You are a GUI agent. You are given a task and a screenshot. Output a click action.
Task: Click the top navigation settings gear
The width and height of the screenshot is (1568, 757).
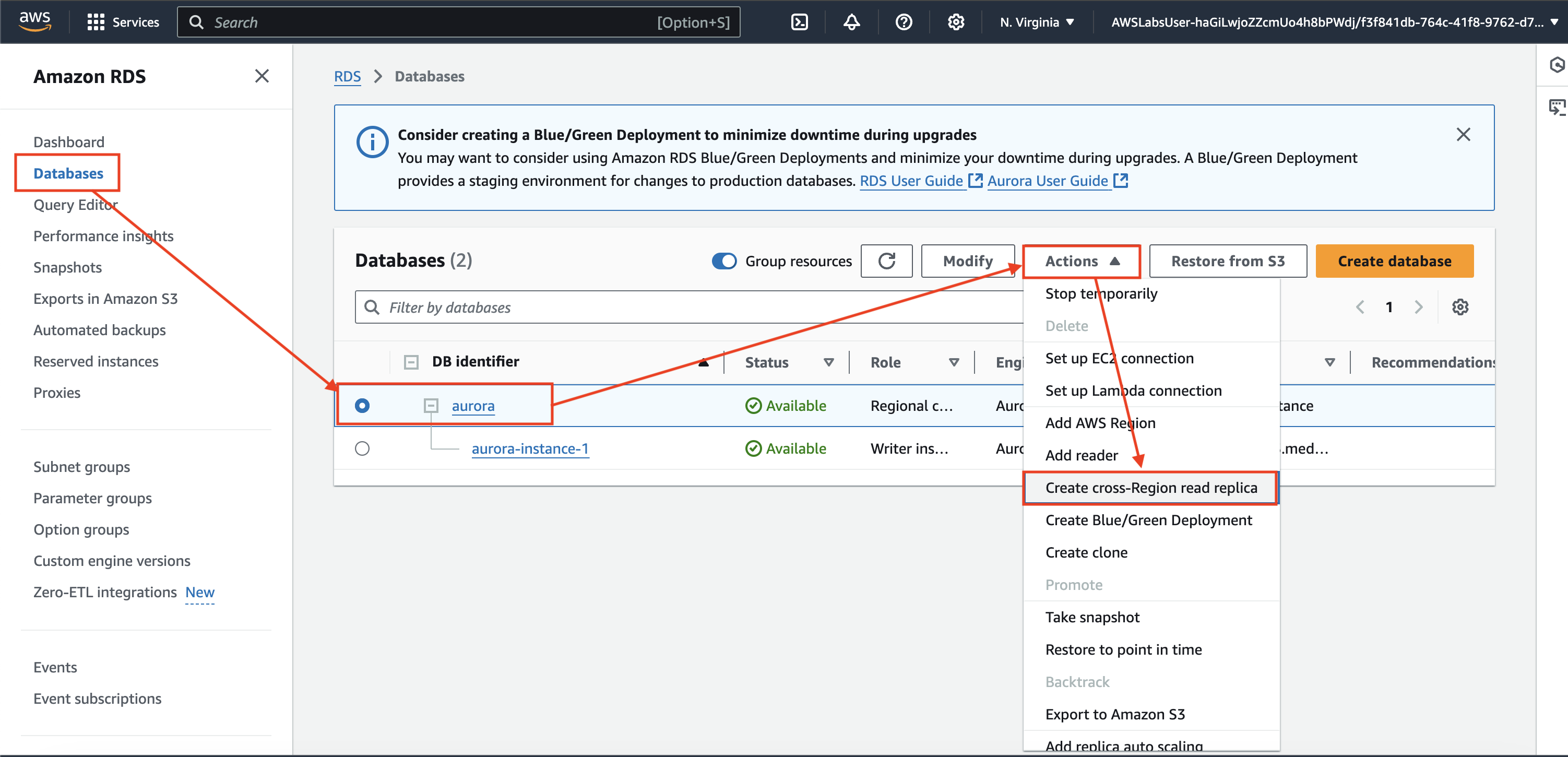(x=956, y=22)
